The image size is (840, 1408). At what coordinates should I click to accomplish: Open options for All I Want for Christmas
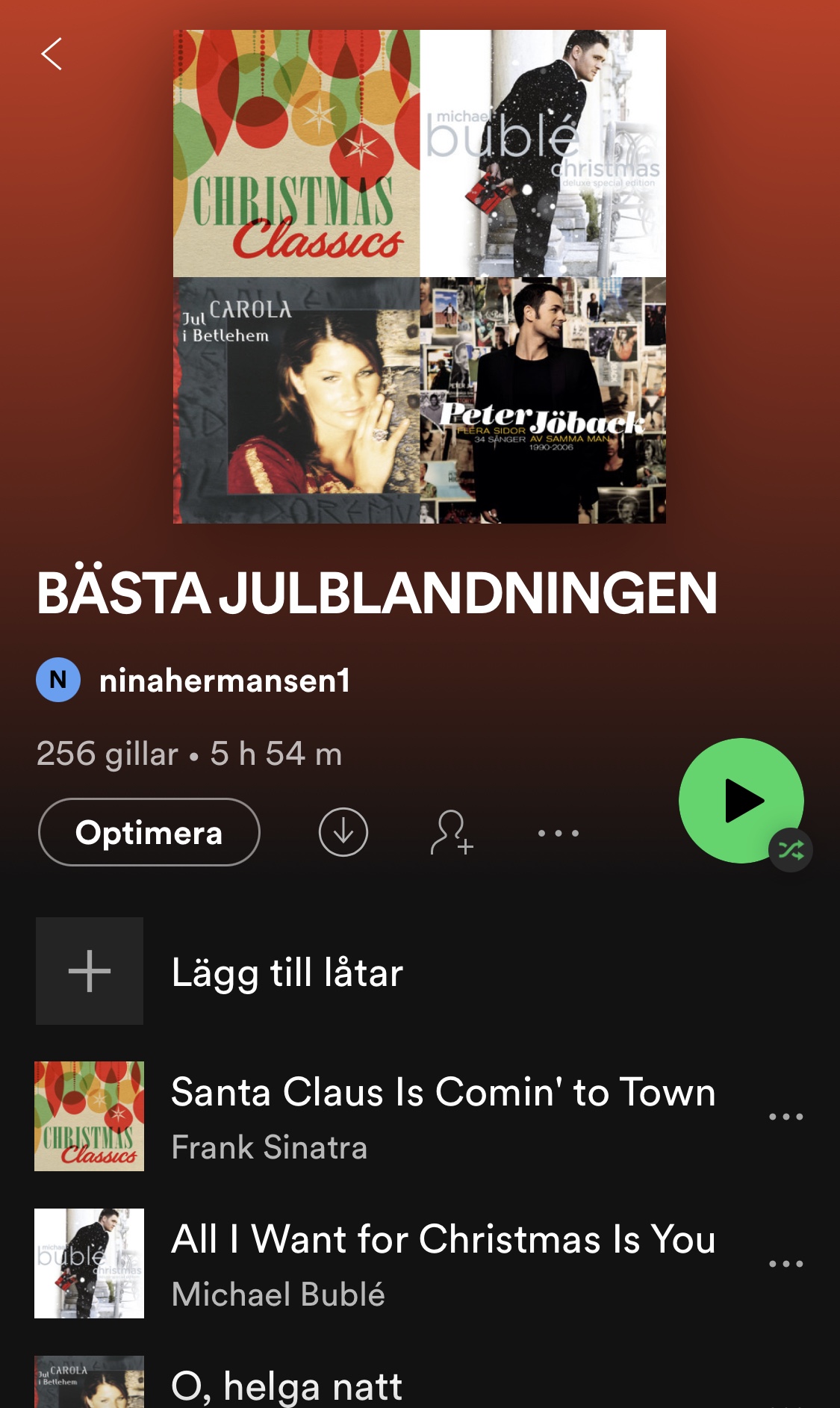click(786, 1264)
